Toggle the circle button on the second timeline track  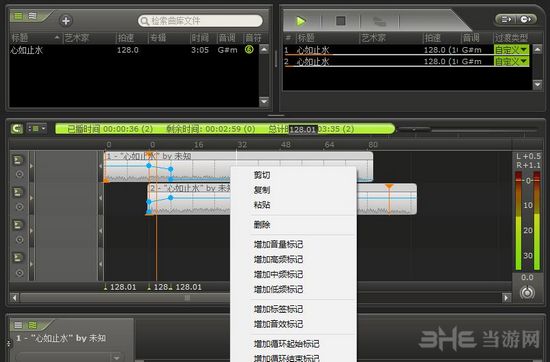pos(20,207)
